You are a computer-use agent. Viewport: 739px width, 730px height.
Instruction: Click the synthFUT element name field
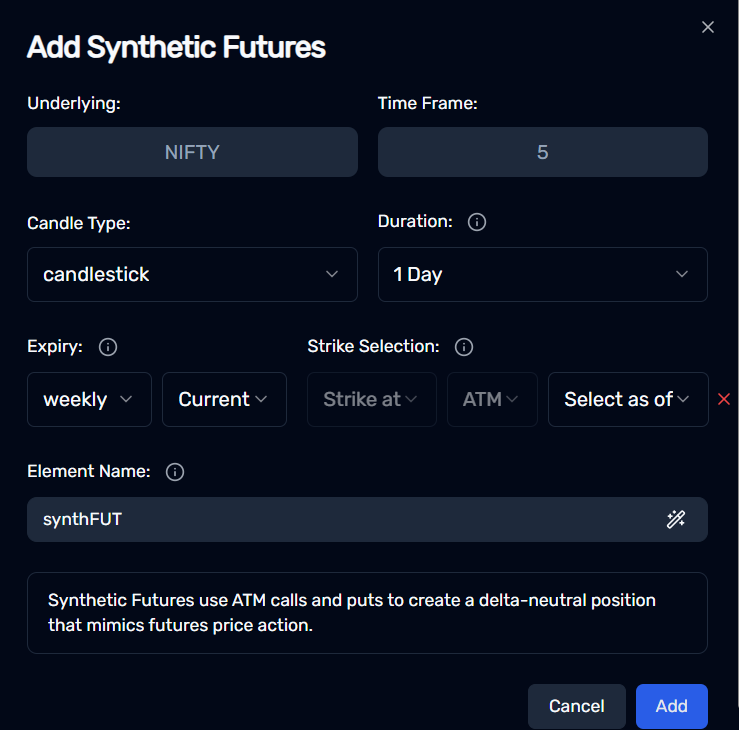pos(367,519)
